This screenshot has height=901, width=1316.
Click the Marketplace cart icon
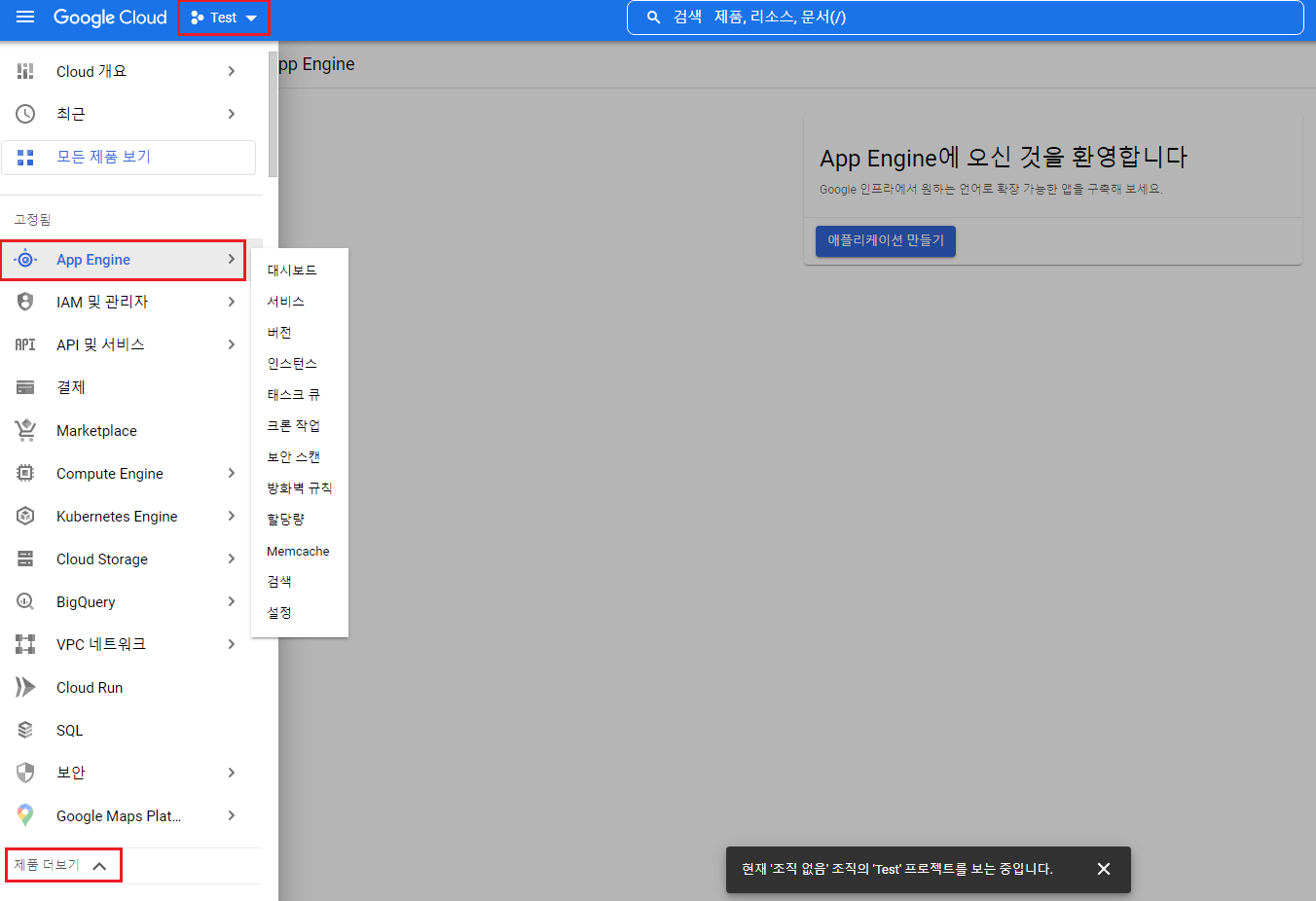[x=25, y=430]
